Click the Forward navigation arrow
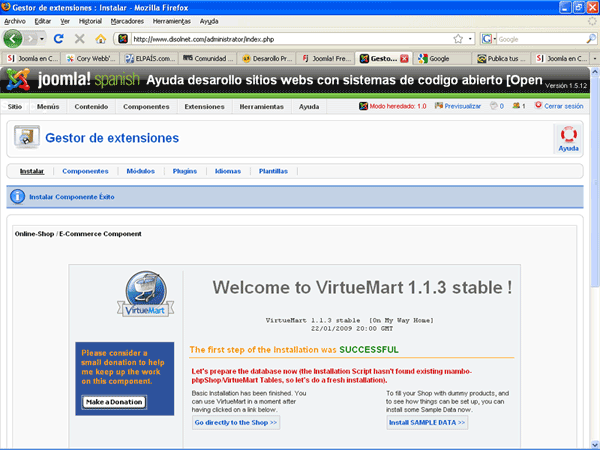The height and width of the screenshot is (450, 600). tap(30, 39)
